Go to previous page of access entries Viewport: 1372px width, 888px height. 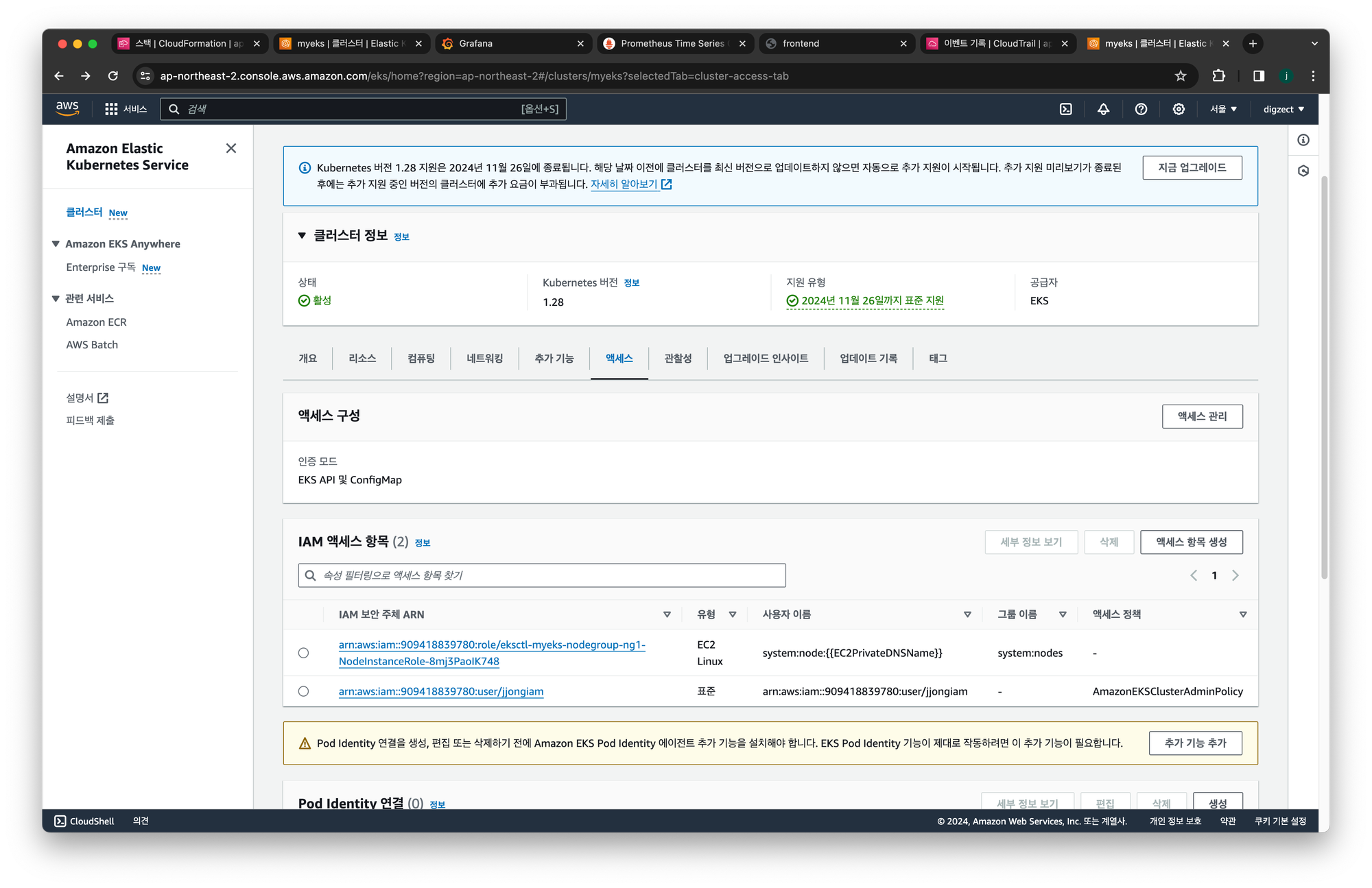coord(1194,575)
